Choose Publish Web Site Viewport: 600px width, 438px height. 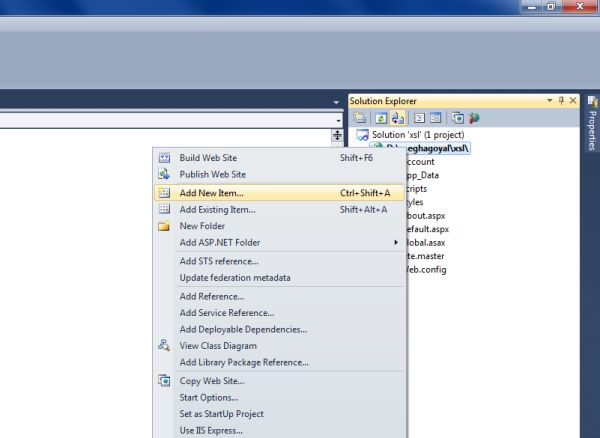tap(279, 174)
